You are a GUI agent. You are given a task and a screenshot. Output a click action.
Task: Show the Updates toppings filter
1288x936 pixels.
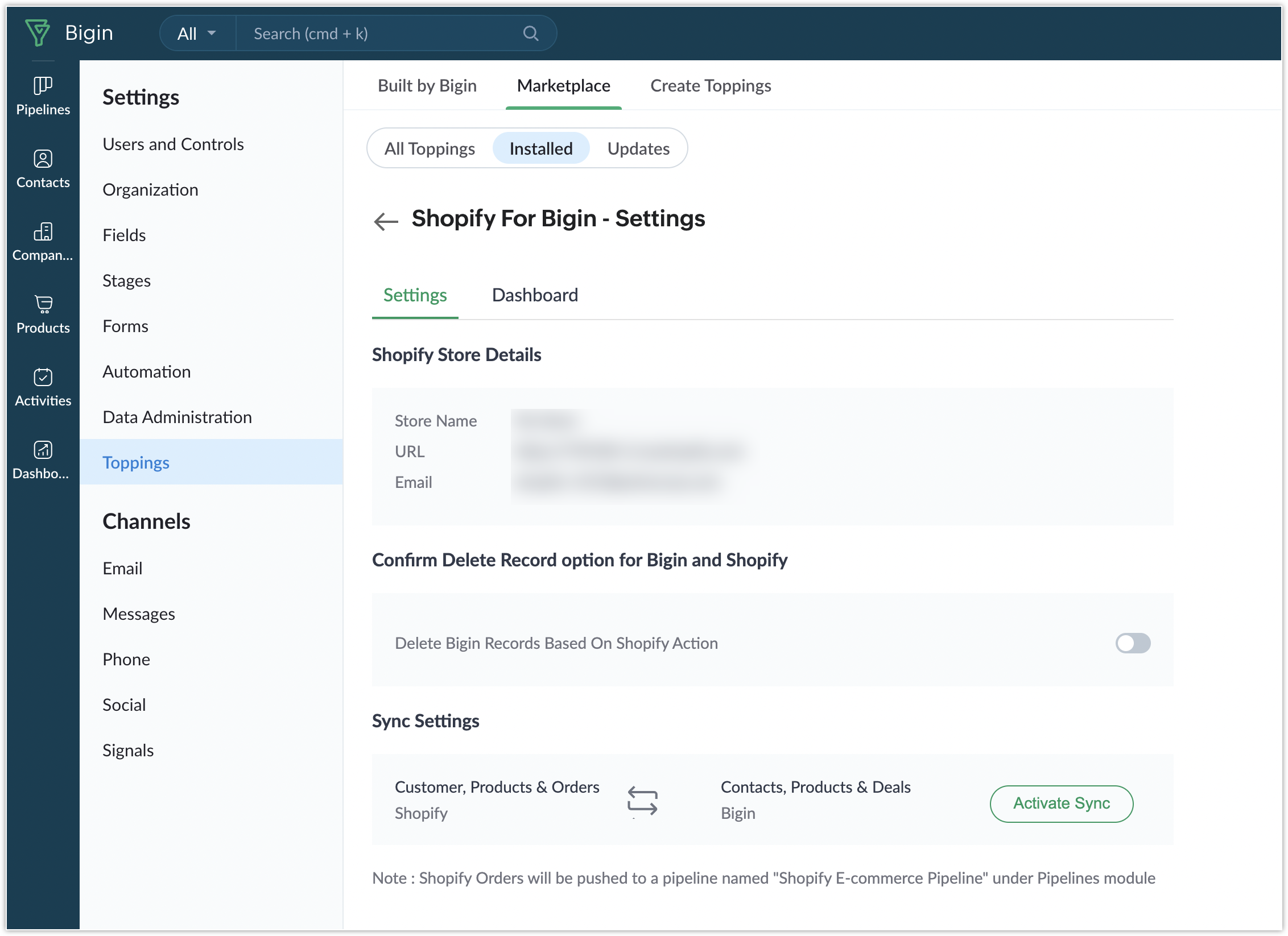click(638, 148)
